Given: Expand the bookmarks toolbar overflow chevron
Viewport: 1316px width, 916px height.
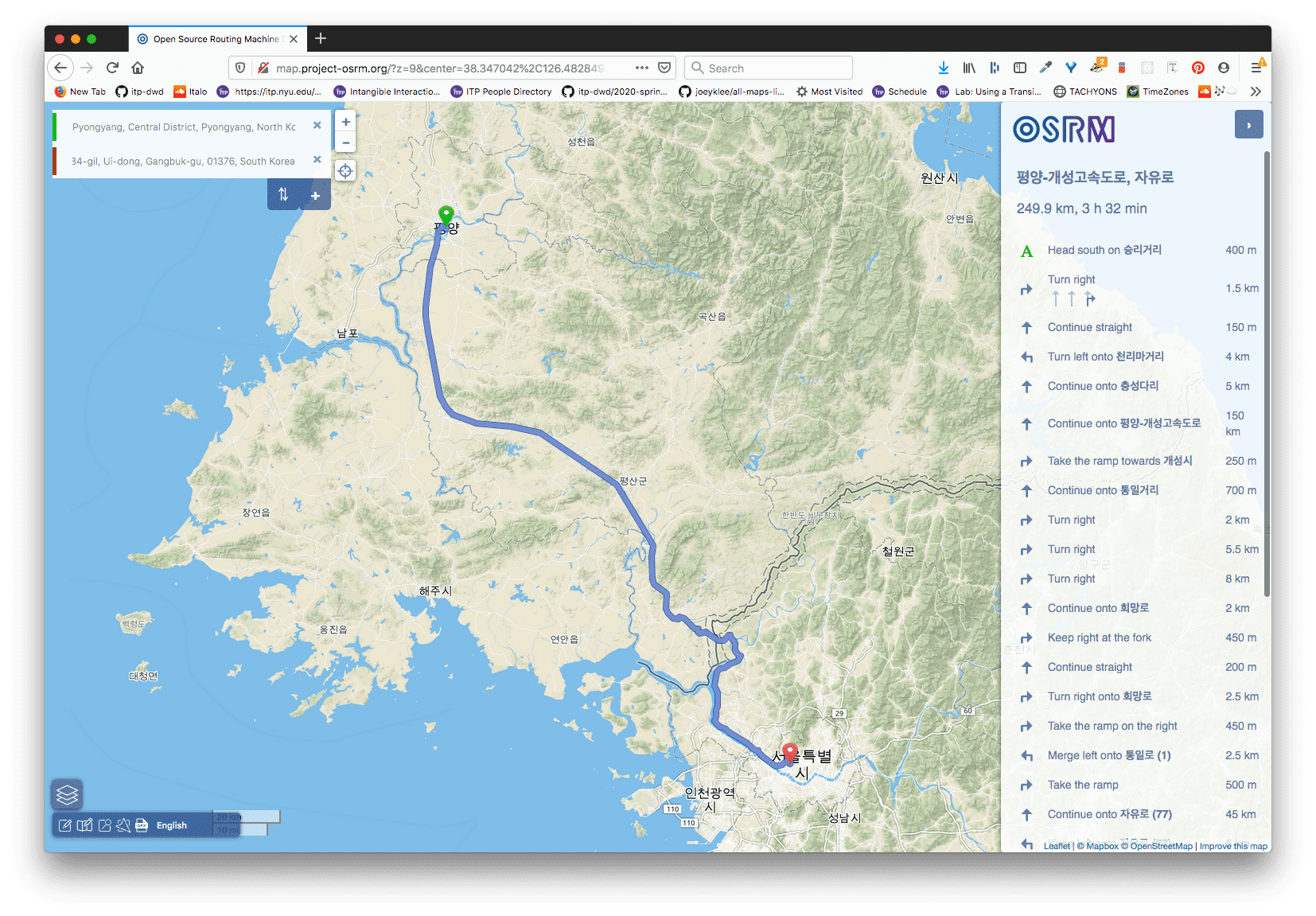Looking at the screenshot, I should point(1256,92).
